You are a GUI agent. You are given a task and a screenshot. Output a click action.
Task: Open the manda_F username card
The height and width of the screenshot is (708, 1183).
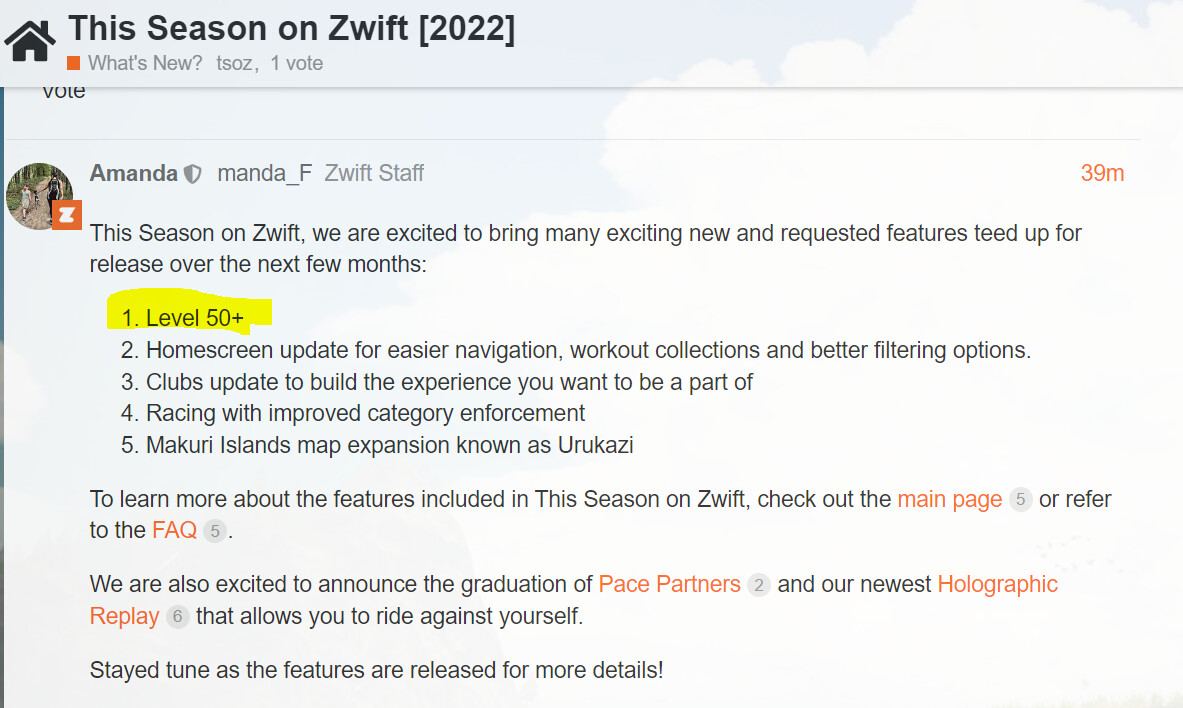[x=264, y=173]
